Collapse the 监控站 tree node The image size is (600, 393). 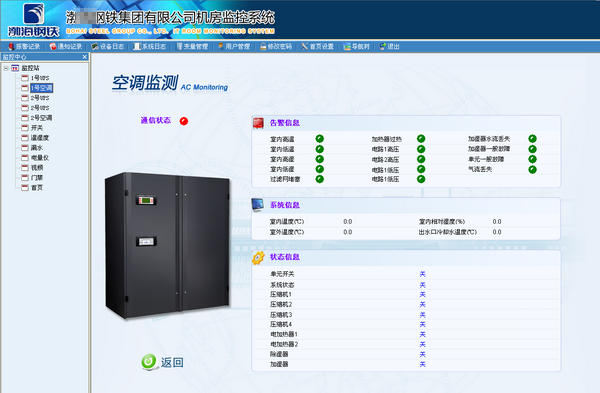pyautogui.click(x=6, y=68)
